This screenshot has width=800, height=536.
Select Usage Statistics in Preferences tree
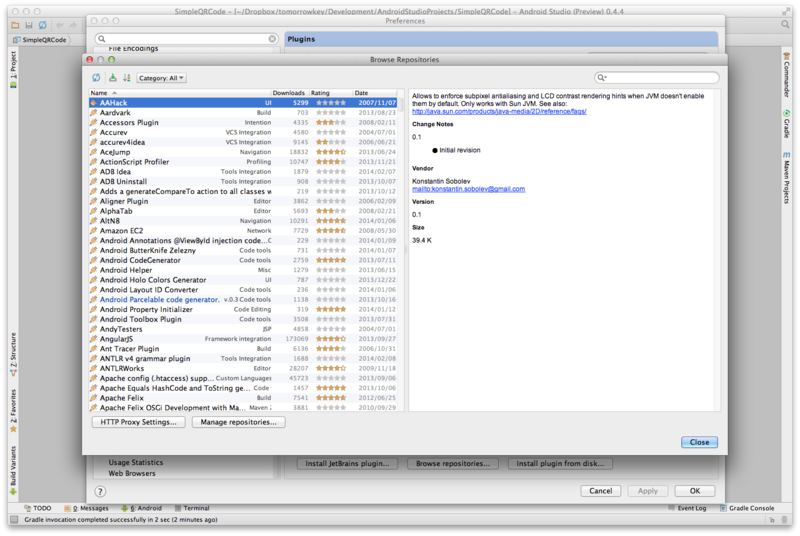pyautogui.click(x=136, y=463)
